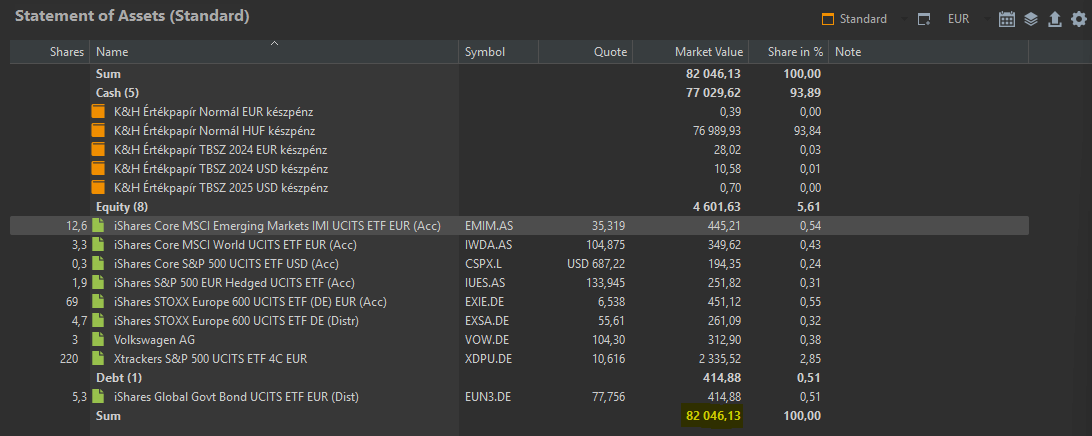Click the orange icon of TBSZ 2024 EUR készpénz
The width and height of the screenshot is (1092, 436).
(98, 150)
